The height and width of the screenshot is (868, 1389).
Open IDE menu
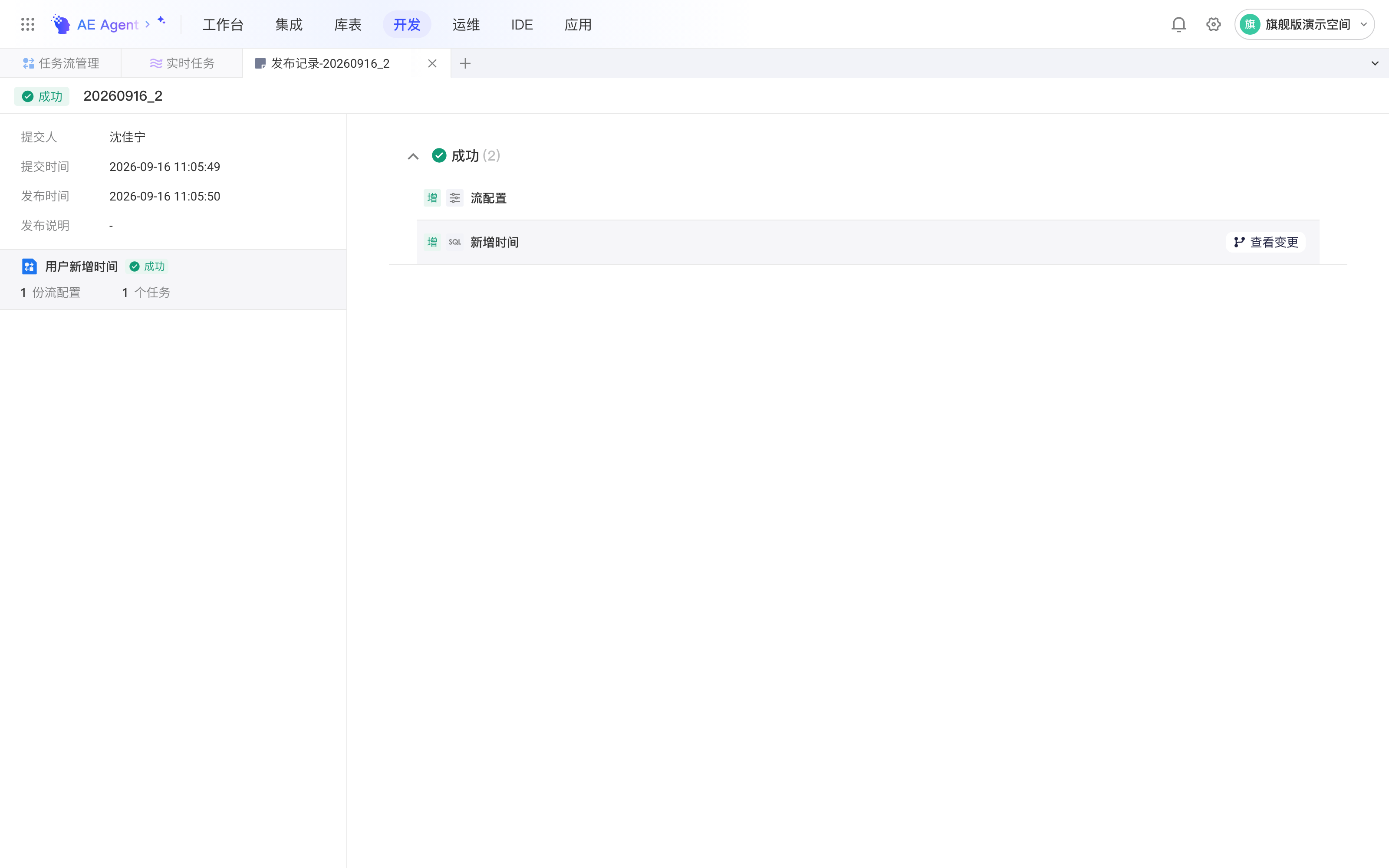(x=522, y=25)
